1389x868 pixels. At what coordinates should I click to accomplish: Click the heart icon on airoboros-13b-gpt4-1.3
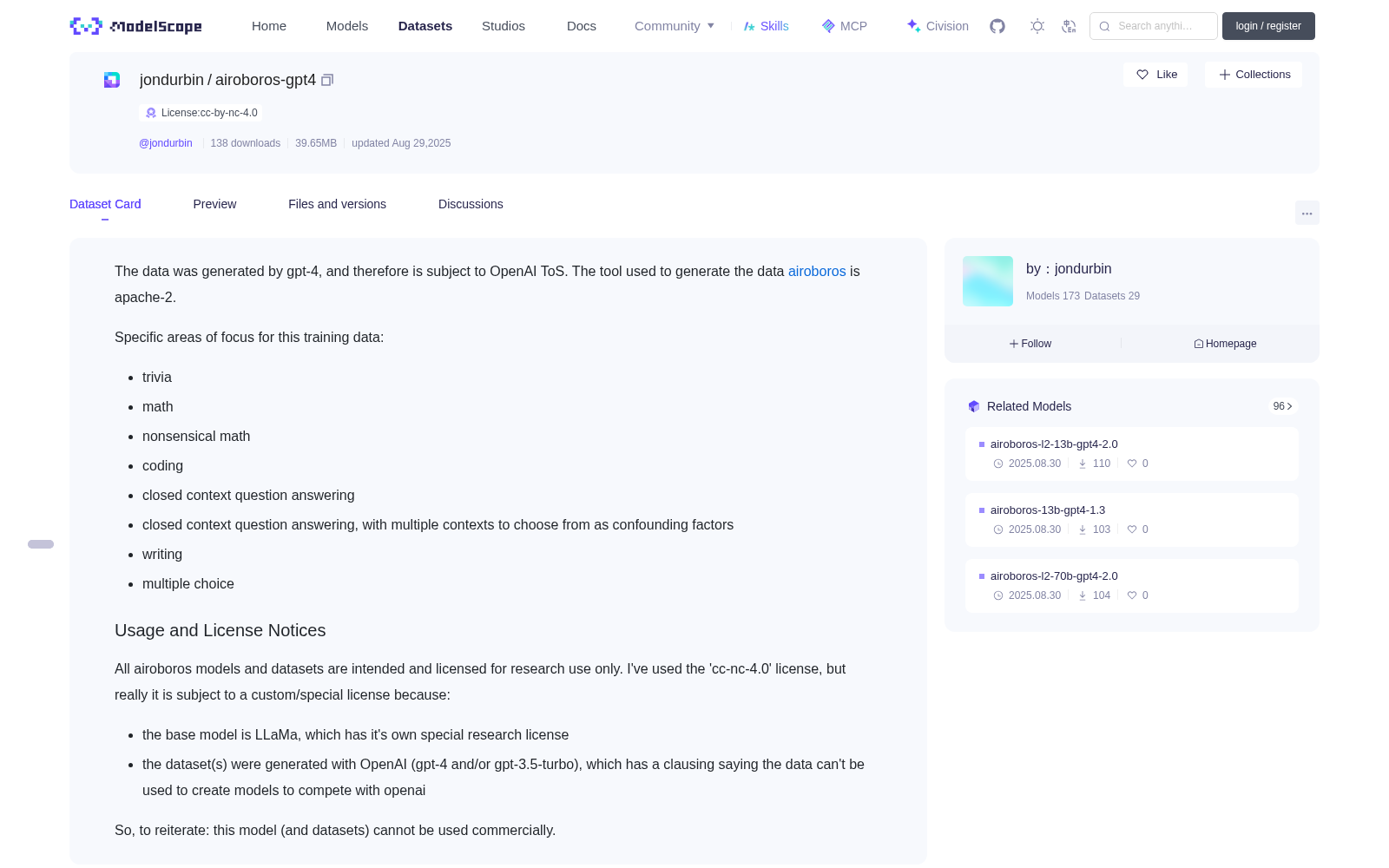[x=1132, y=529]
